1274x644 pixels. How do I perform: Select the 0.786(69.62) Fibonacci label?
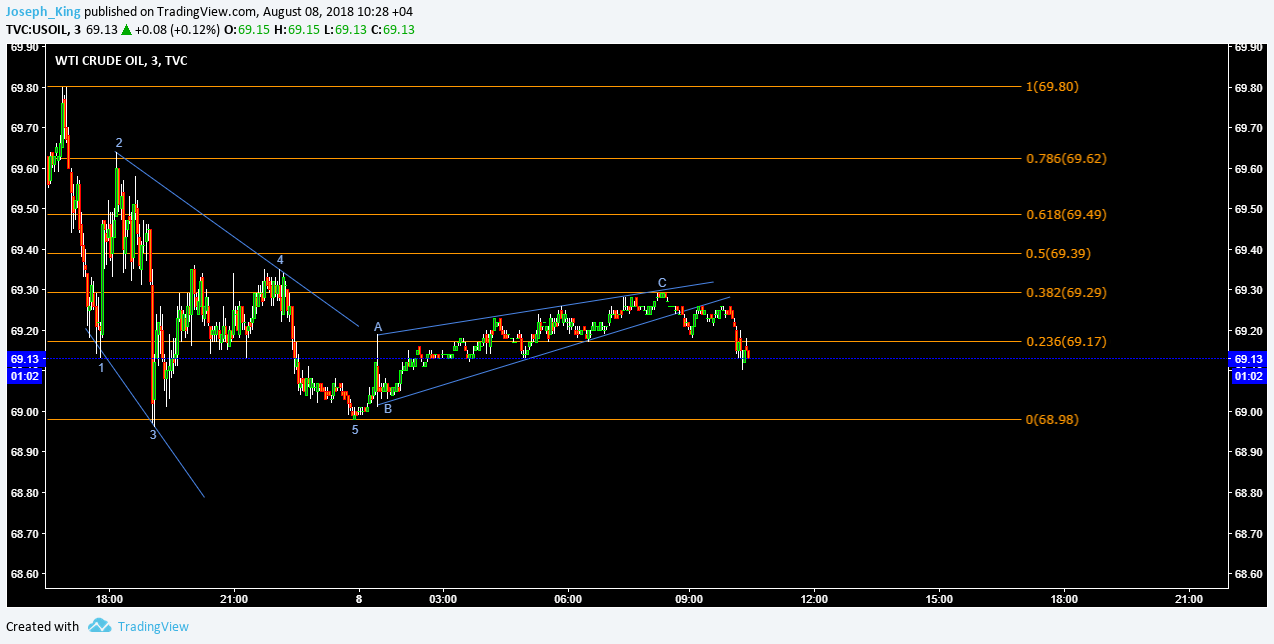click(1066, 159)
